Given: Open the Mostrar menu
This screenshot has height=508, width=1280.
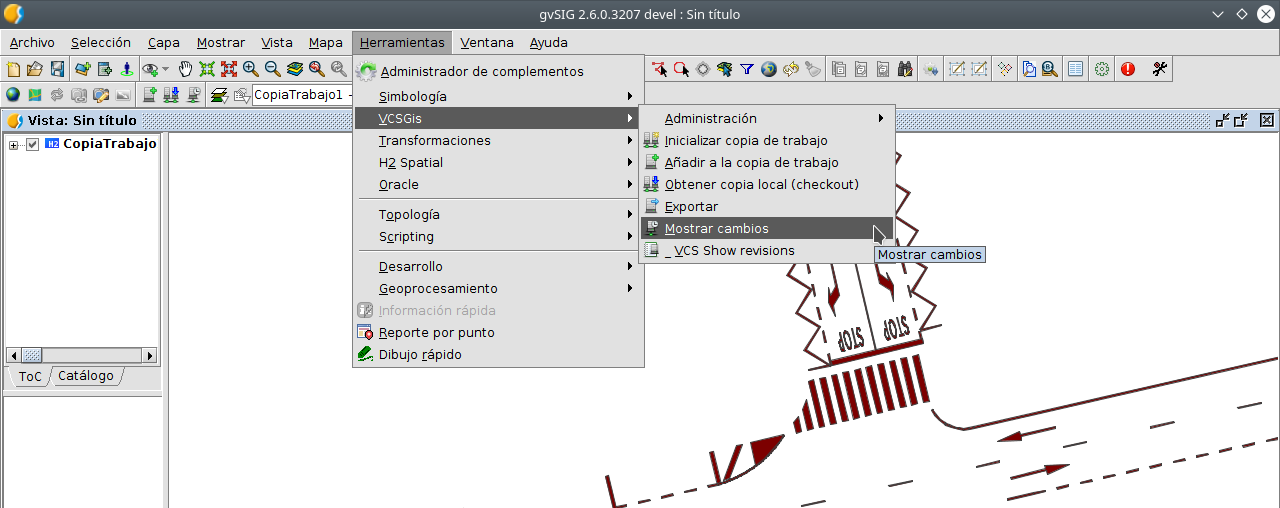Looking at the screenshot, I should (221, 43).
